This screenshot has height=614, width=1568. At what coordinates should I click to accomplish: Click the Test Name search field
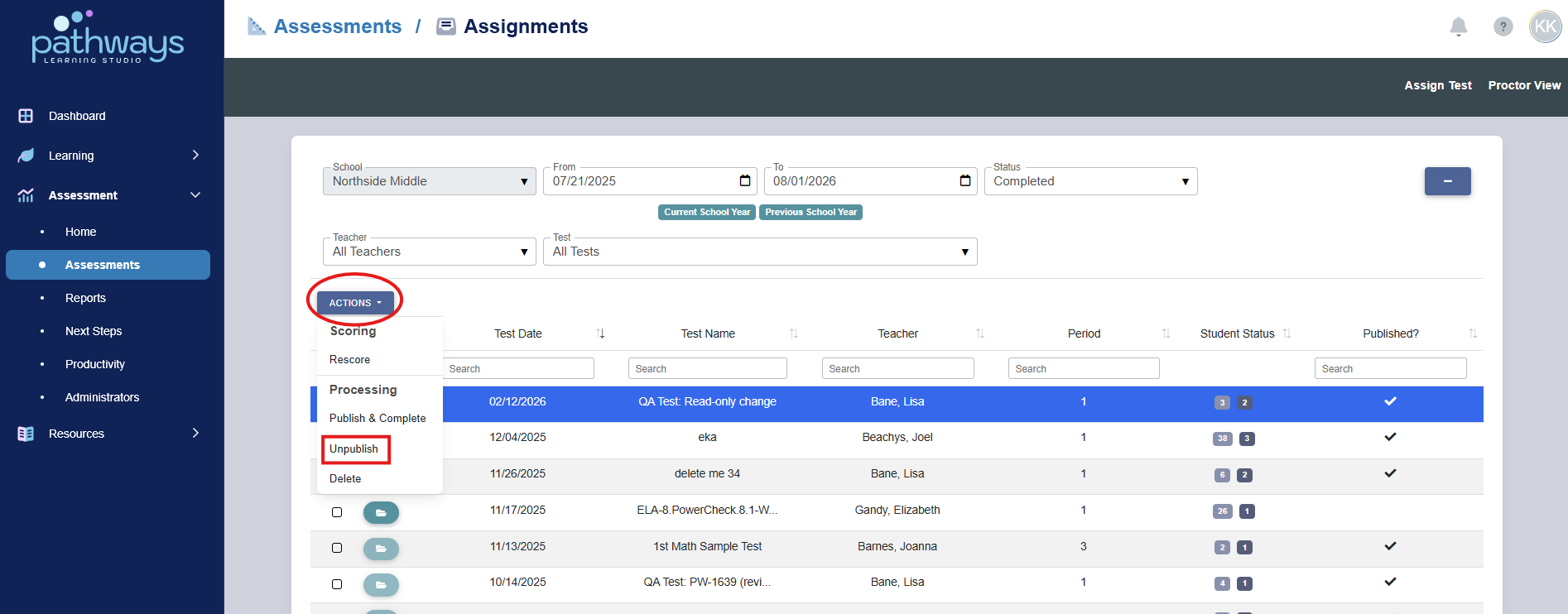[x=707, y=368]
